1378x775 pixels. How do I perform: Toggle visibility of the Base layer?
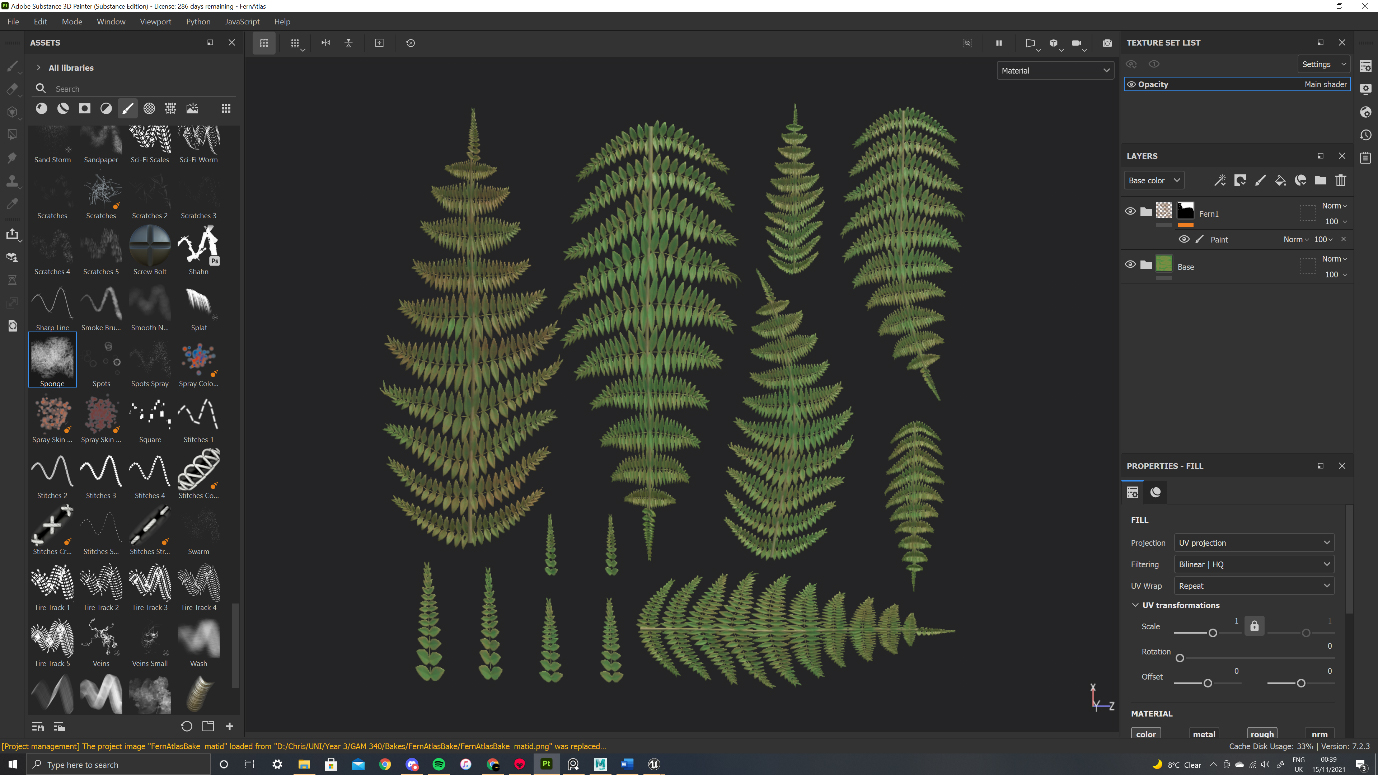click(x=1130, y=265)
